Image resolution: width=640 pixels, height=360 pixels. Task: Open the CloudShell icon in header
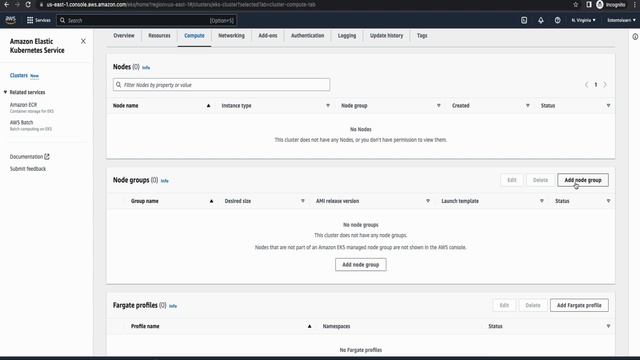click(524, 20)
